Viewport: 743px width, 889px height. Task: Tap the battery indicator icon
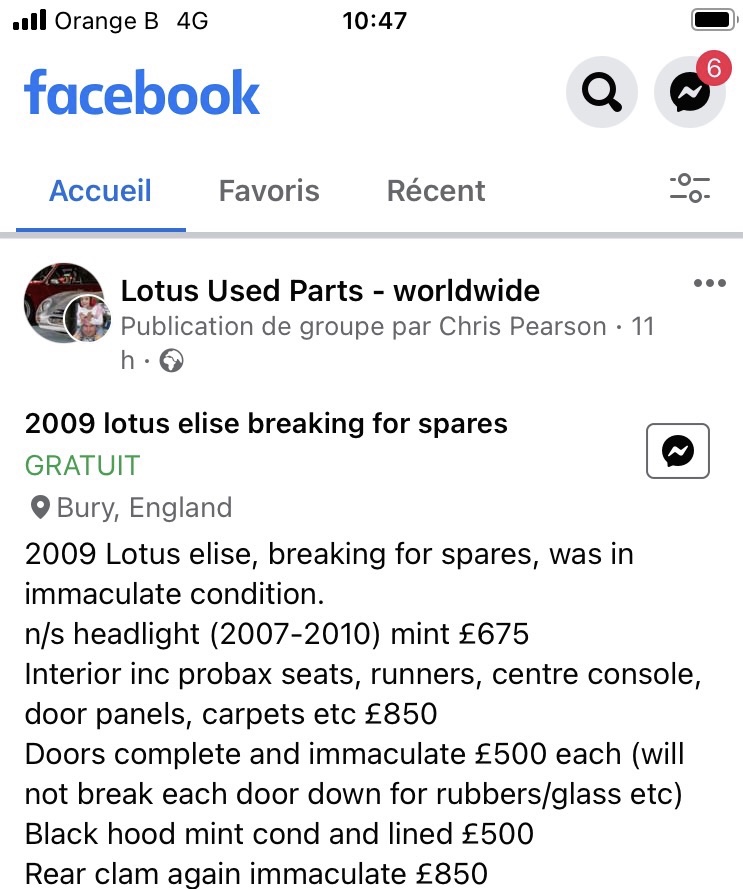713,20
